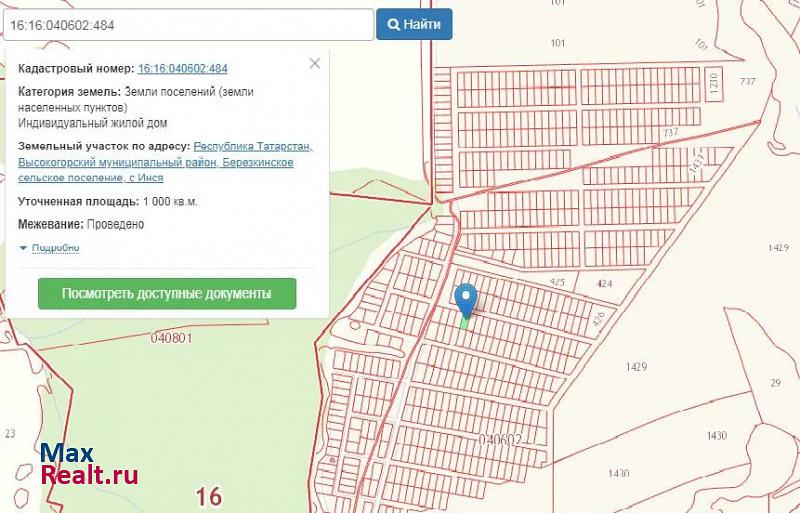
Task: Pick the parcel labeled 426
Action: click(599, 320)
